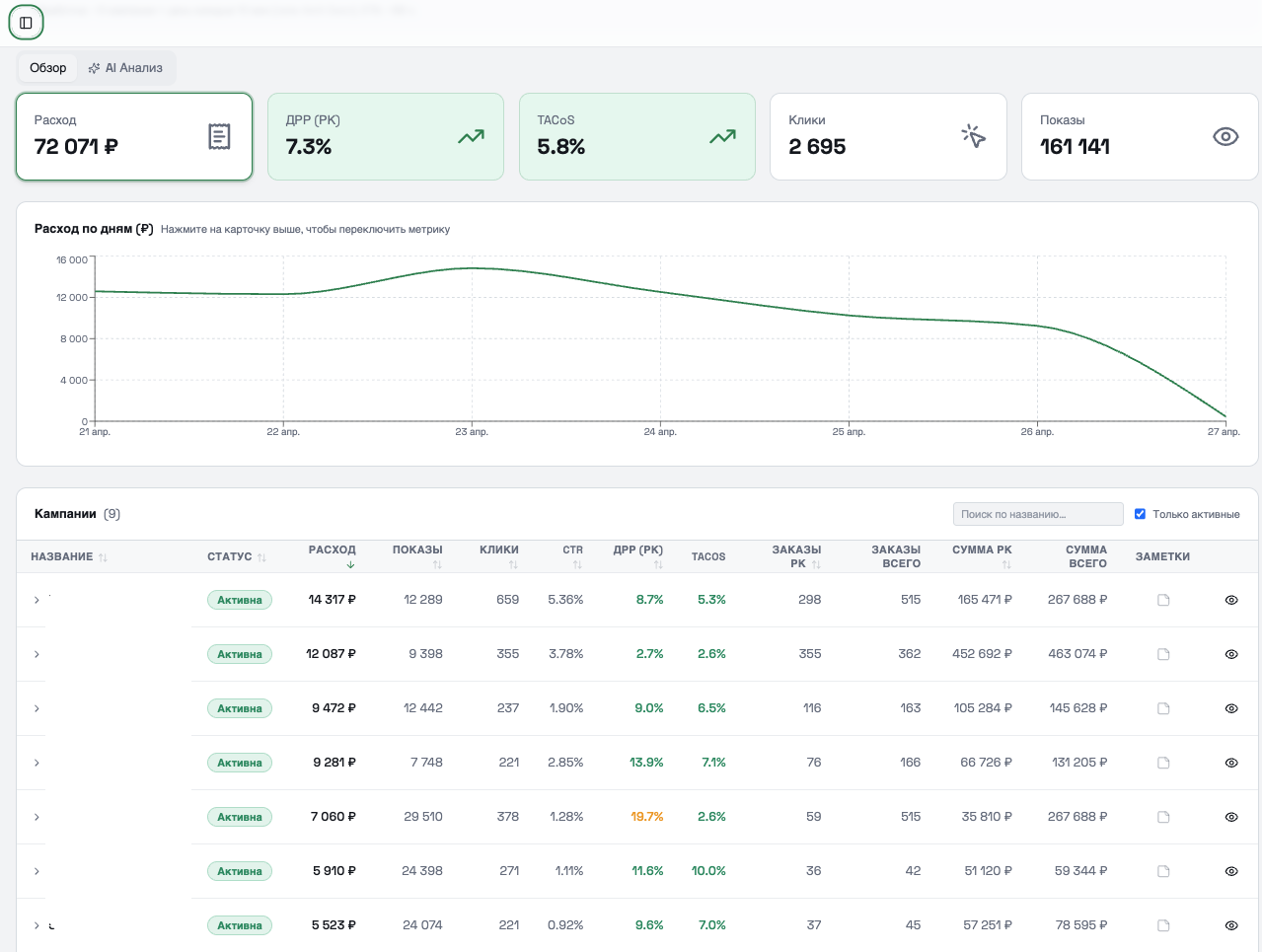This screenshot has width=1262, height=952.
Task: Toggle eye icon for the 5 910 ₽ campaign
Action: [1231, 871]
